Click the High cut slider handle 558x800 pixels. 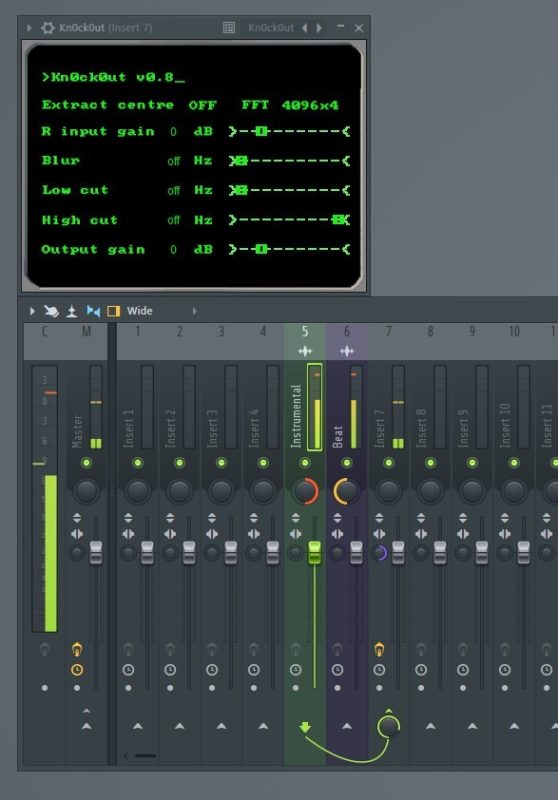(338, 220)
